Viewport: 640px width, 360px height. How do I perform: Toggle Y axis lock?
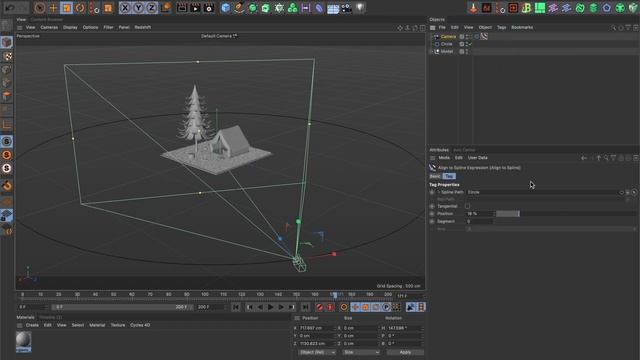point(138,8)
